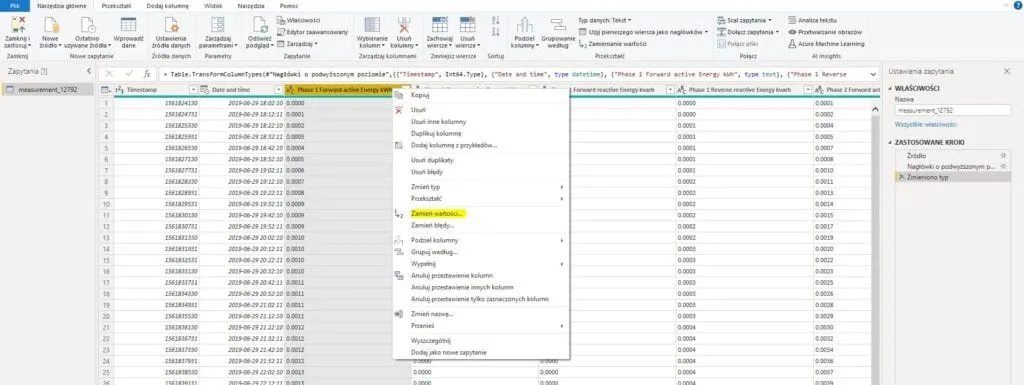Image resolution: width=1024 pixels, height=385 pixels.
Task: Open the Zmień typ submenu
Action: (481, 187)
